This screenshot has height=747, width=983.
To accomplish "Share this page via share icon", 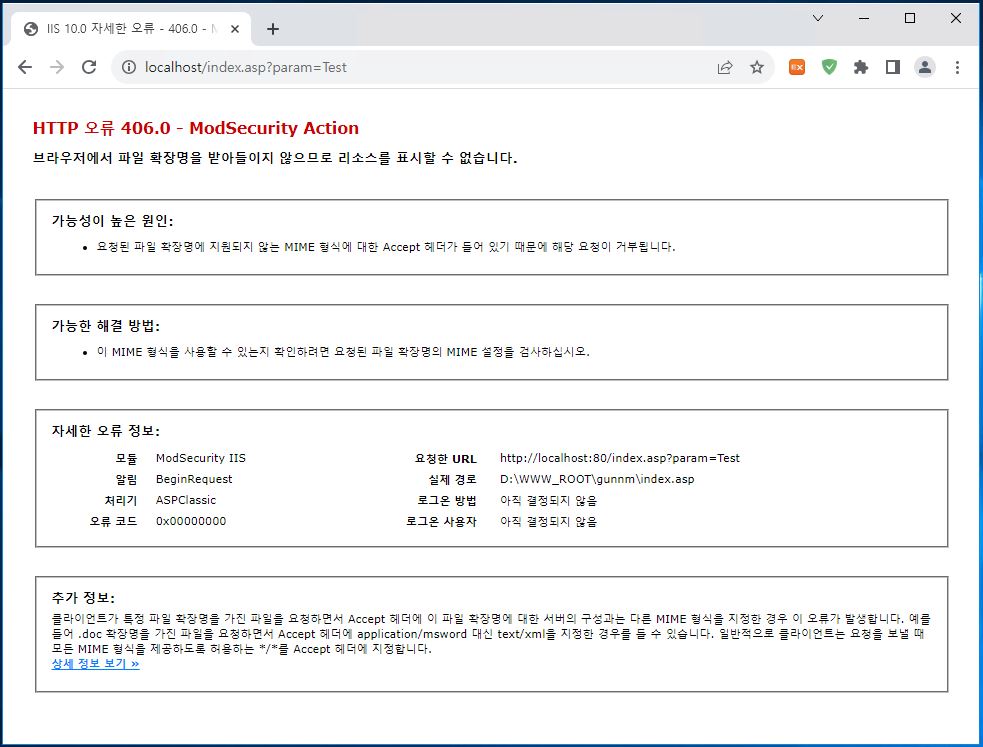I will tap(725, 67).
